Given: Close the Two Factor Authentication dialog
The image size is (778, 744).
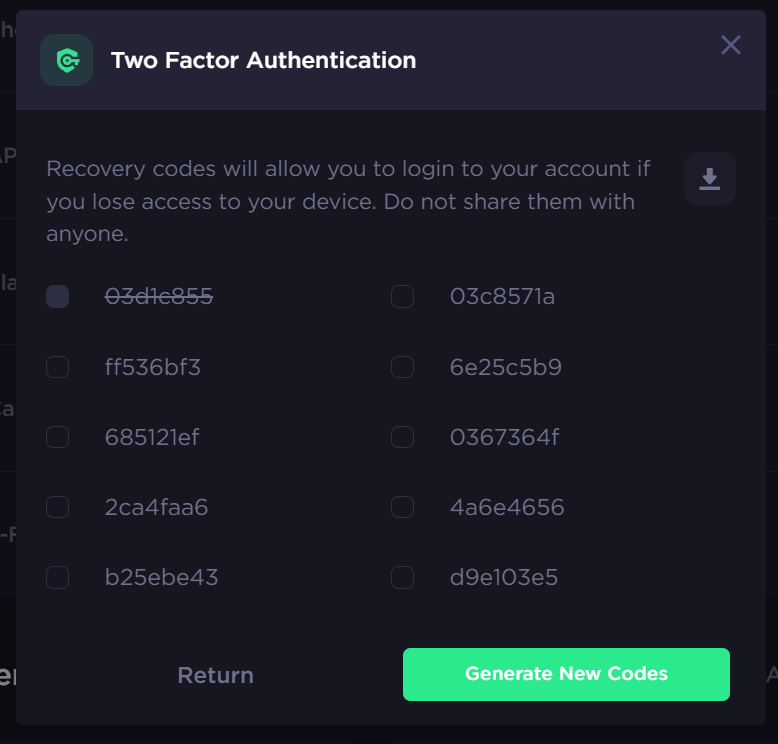Looking at the screenshot, I should [731, 45].
